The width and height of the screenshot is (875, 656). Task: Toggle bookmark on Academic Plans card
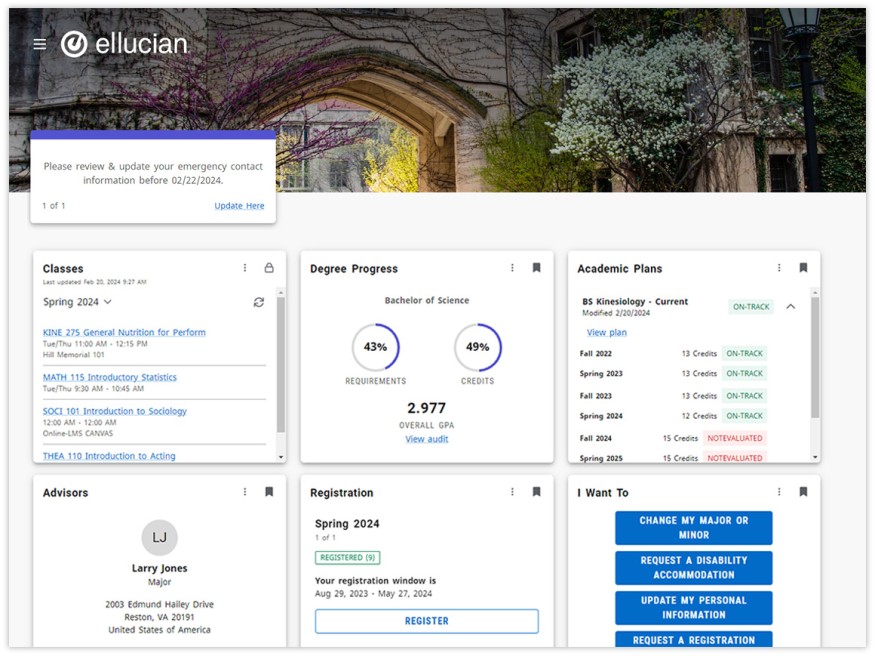pos(803,268)
